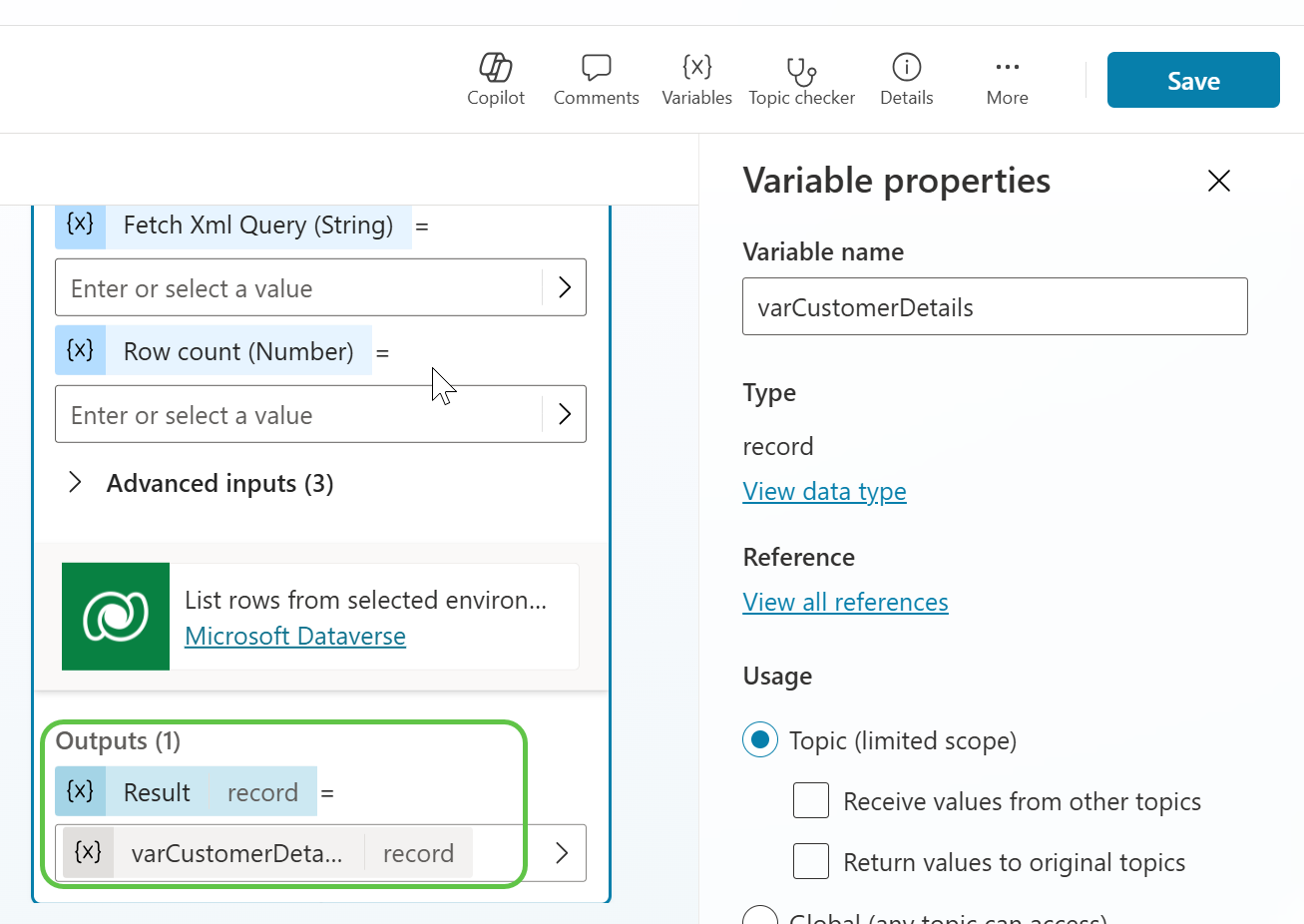Select Topic (limited scope) radio option
1304x924 pixels.
coord(760,740)
